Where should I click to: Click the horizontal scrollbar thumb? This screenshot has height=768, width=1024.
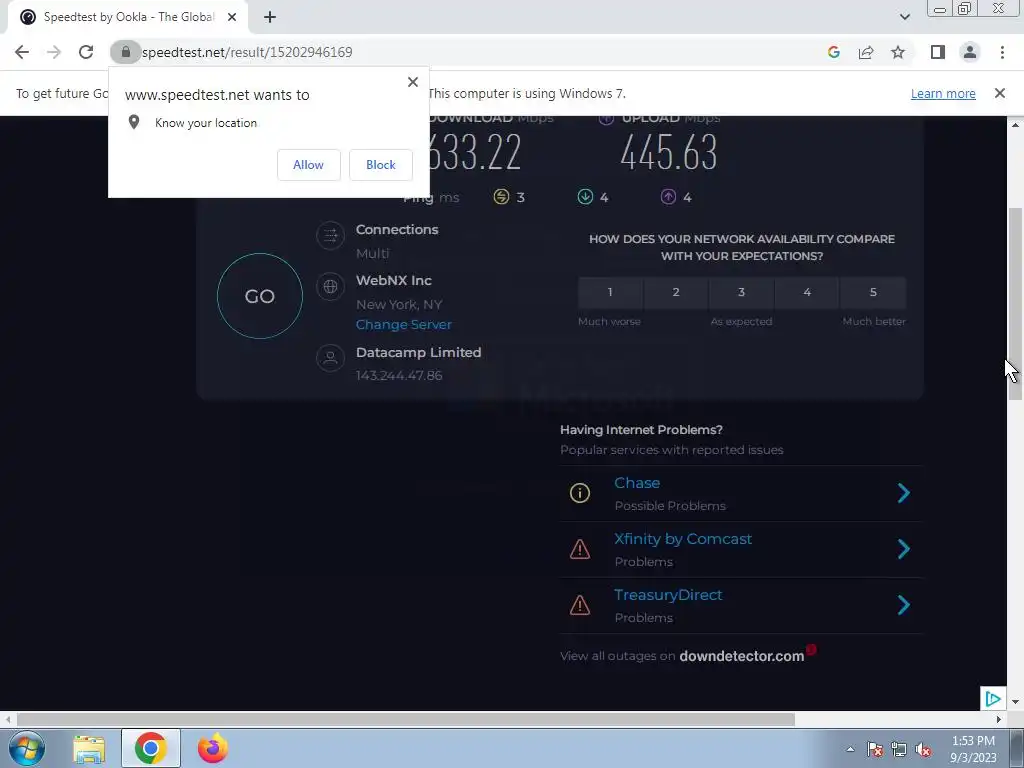pos(406,719)
